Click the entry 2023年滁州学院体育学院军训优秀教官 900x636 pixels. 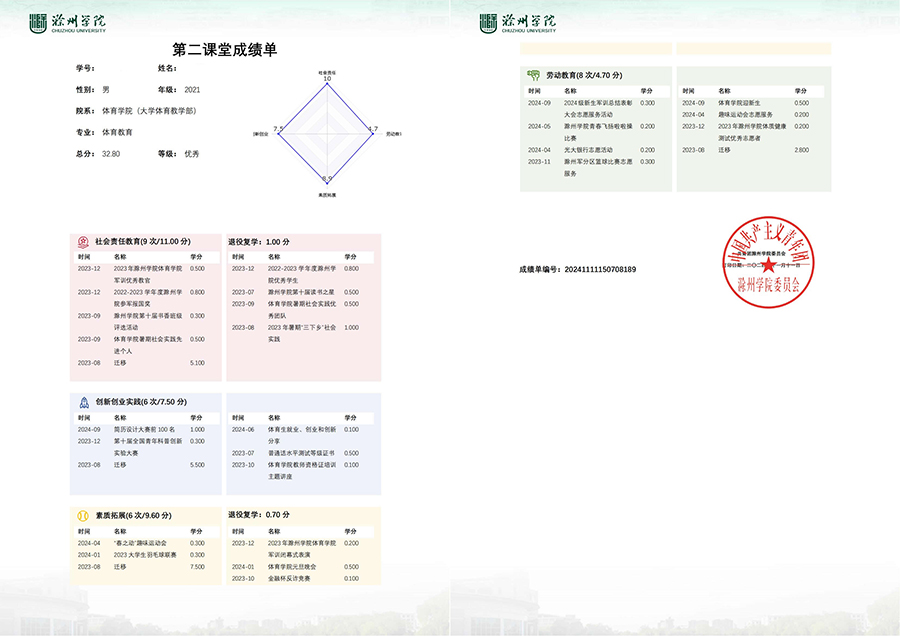coord(148,274)
